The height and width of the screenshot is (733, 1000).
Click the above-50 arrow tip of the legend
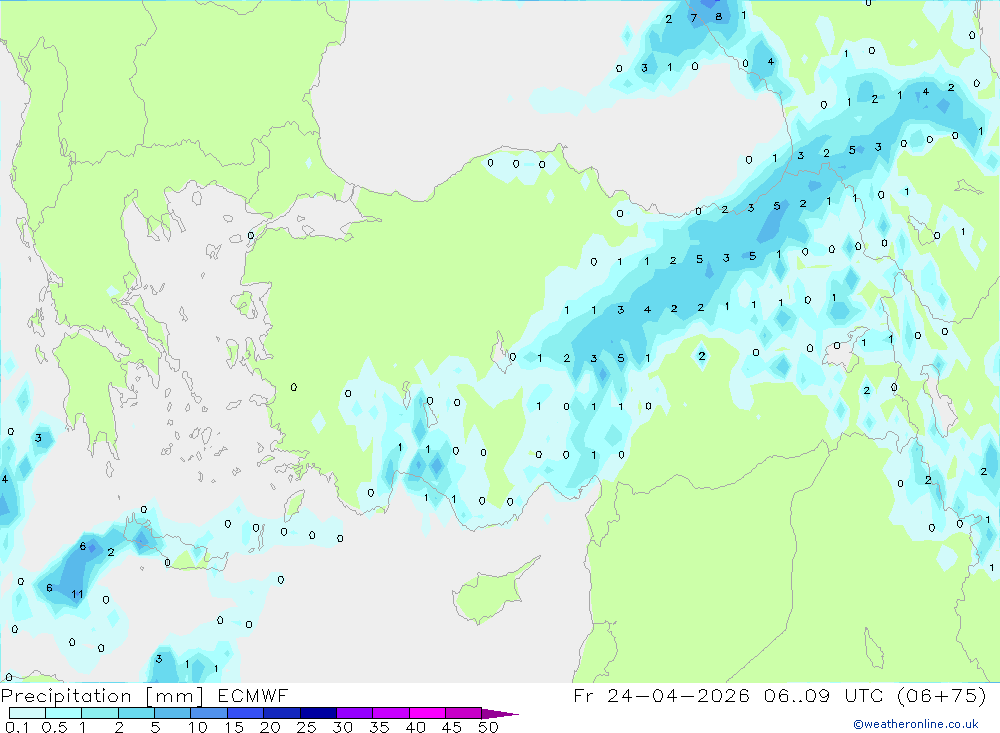pos(501,713)
